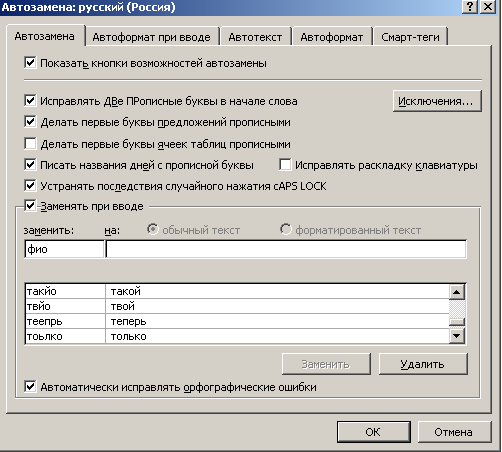Select the тоьлко list entry
The width and height of the screenshot is (502, 452).
(65, 336)
